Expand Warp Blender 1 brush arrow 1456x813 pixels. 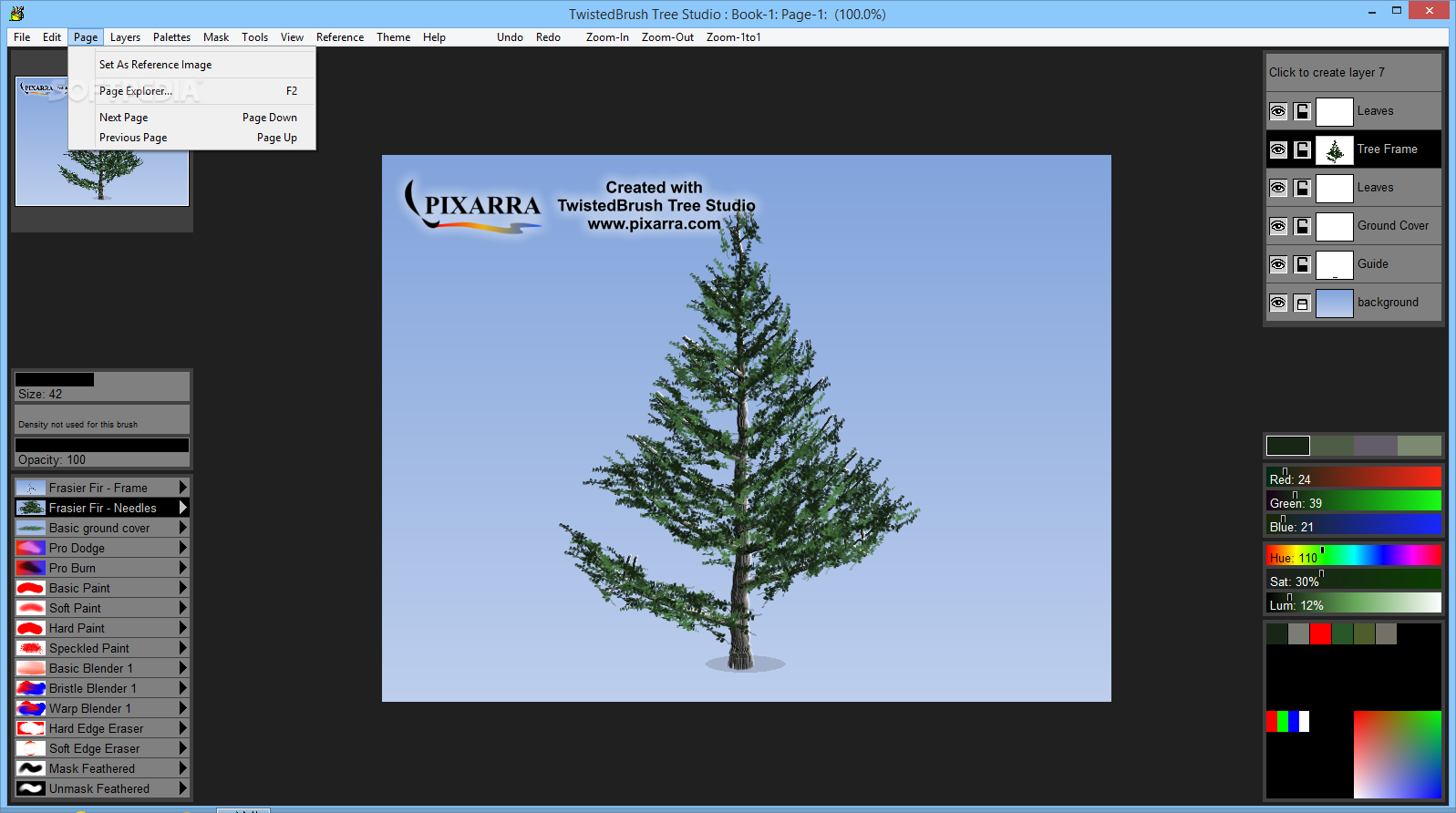183,708
